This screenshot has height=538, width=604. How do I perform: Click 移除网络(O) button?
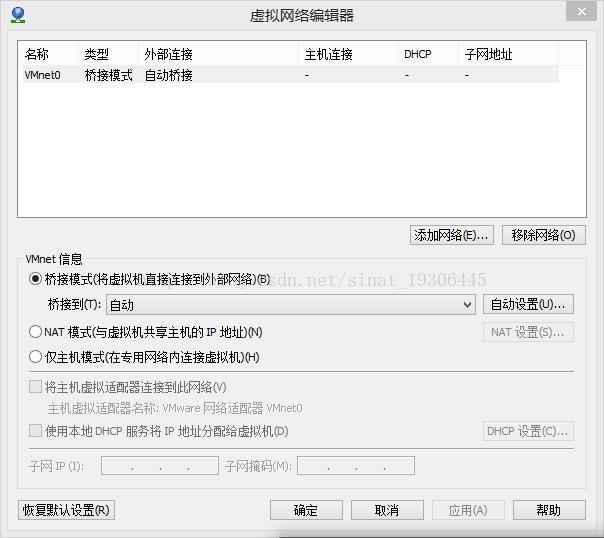pos(544,235)
